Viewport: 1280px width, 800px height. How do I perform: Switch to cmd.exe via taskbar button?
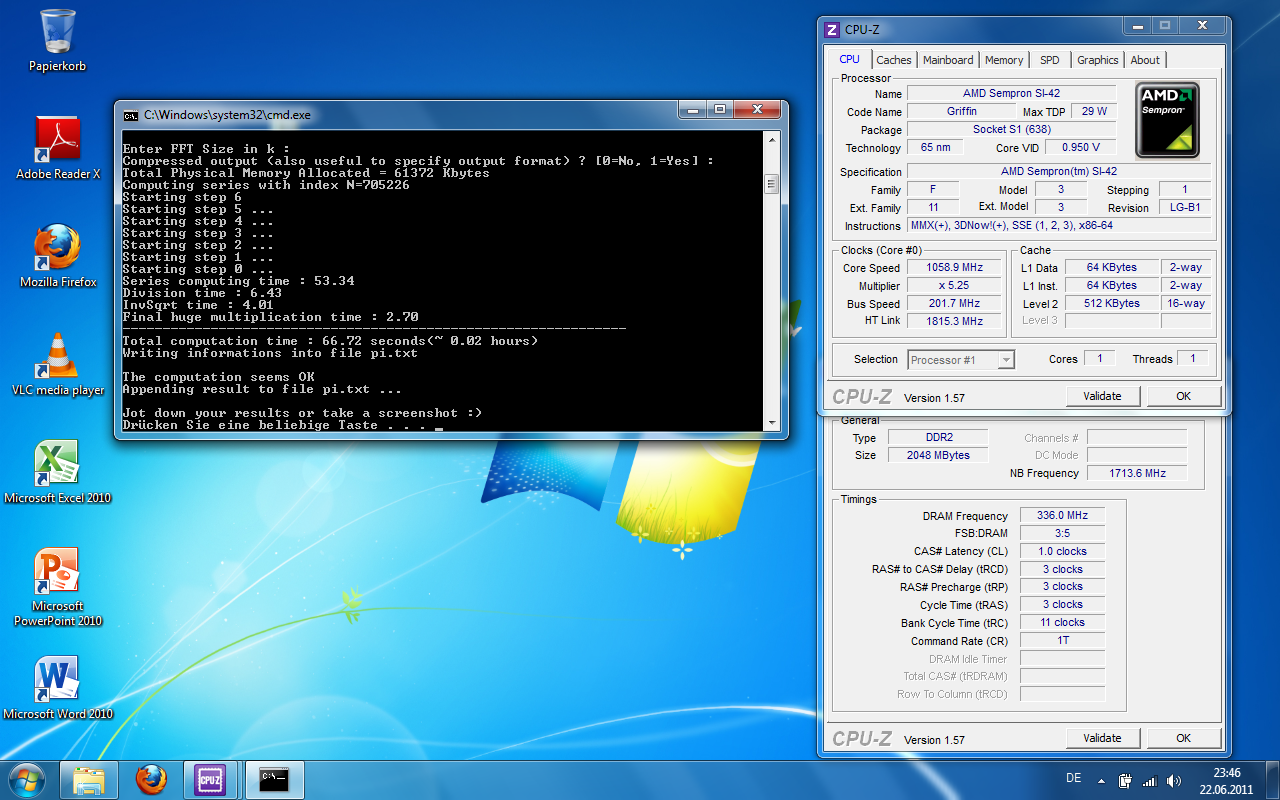point(273,779)
